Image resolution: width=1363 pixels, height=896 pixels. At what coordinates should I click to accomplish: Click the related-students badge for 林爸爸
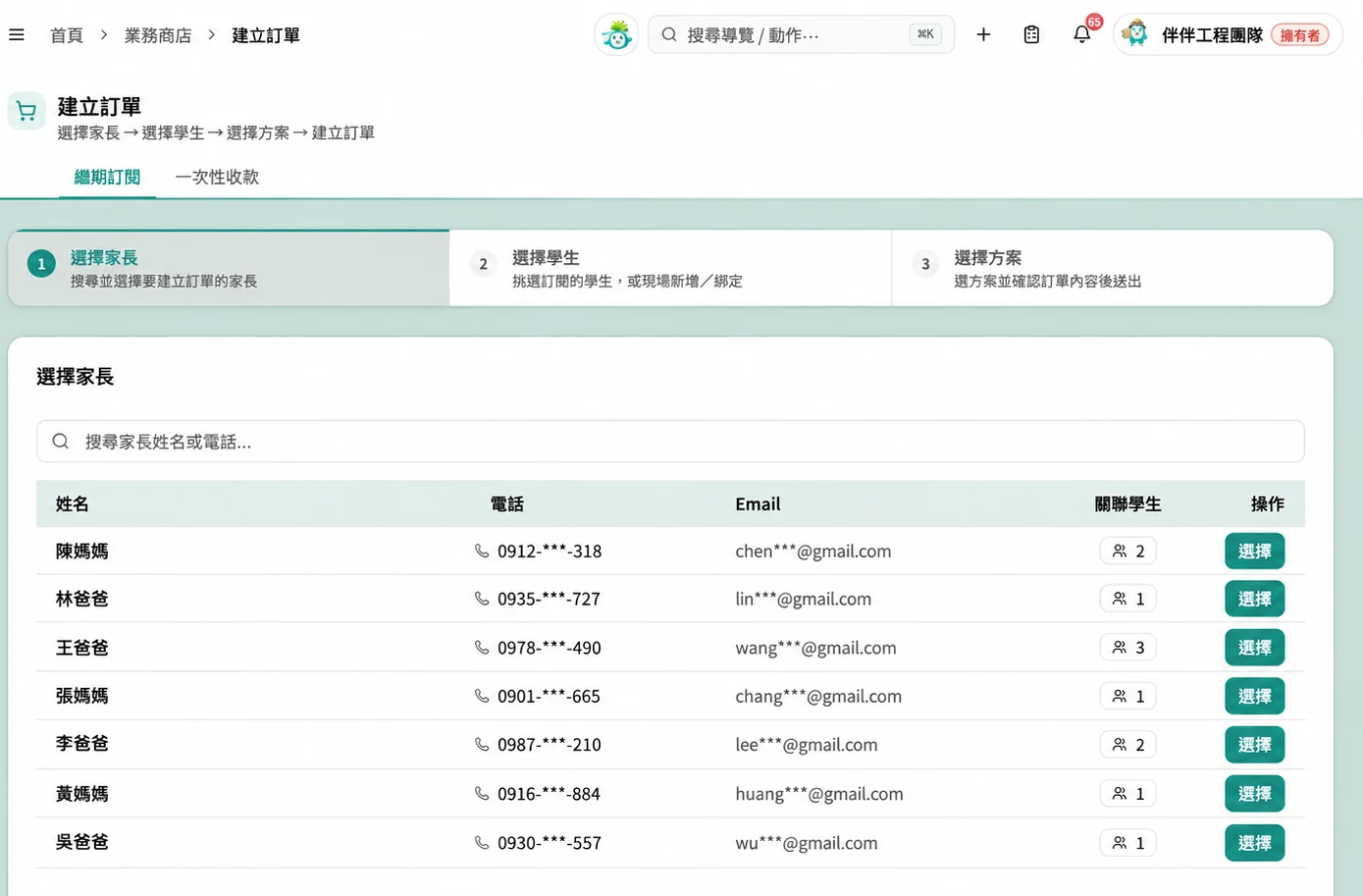pos(1127,599)
